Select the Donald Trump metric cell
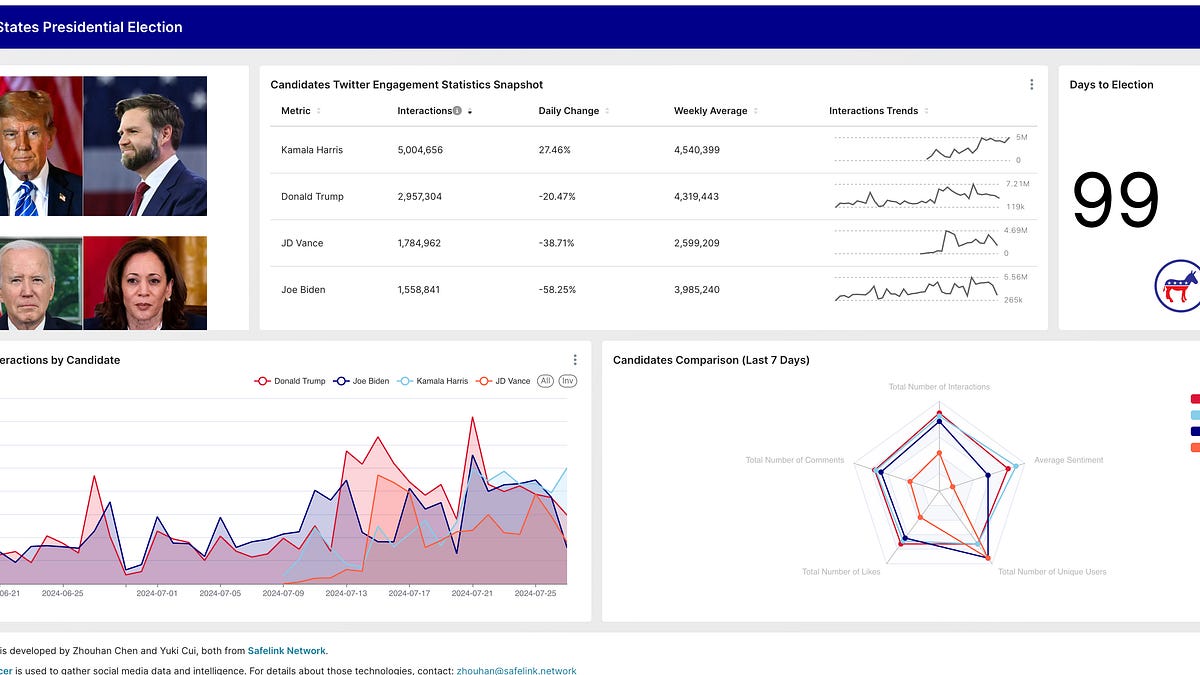1200x675 pixels. click(312, 197)
